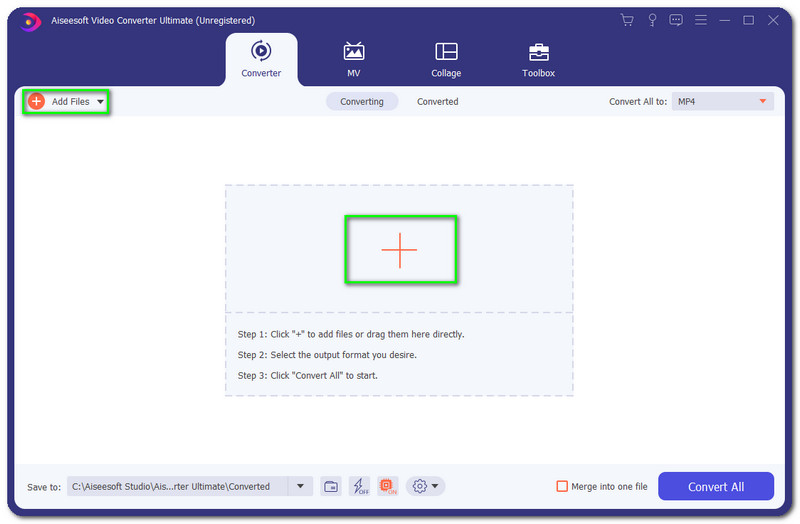Viewport: 800px width, 524px height.
Task: Open the output folder icon
Action: [x=331, y=487]
